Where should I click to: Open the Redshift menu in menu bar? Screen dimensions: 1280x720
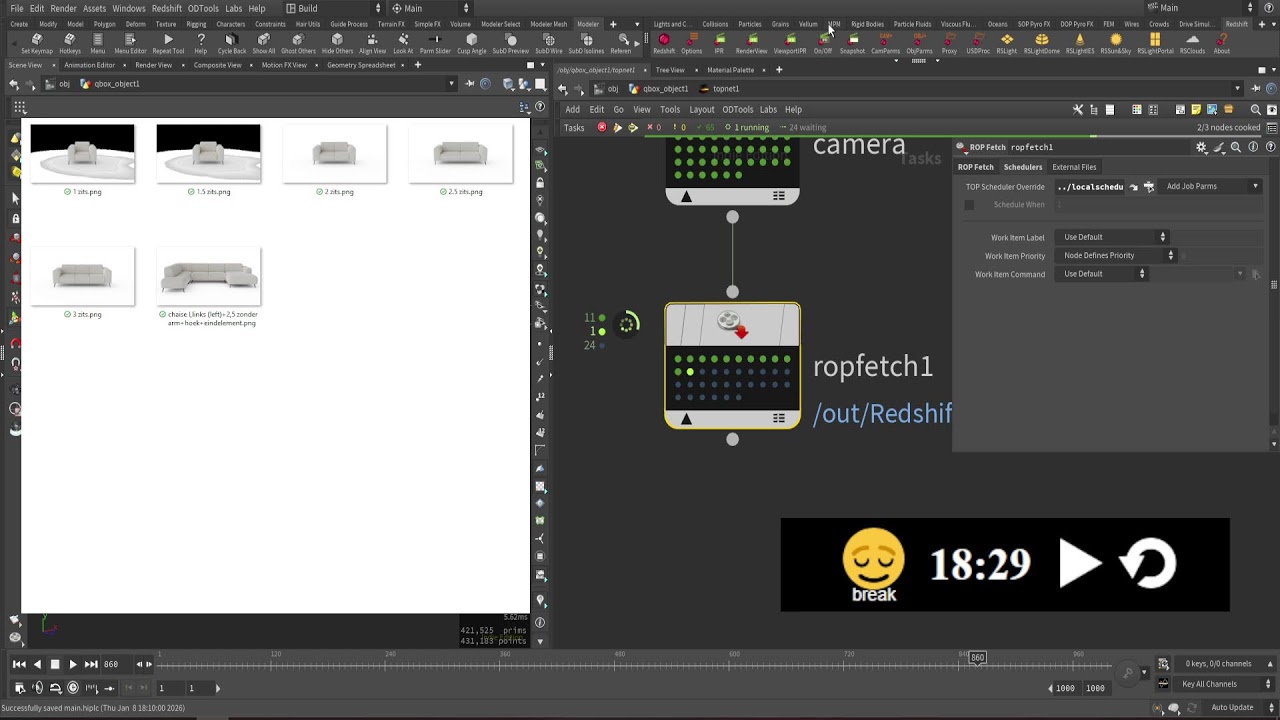tap(167, 8)
